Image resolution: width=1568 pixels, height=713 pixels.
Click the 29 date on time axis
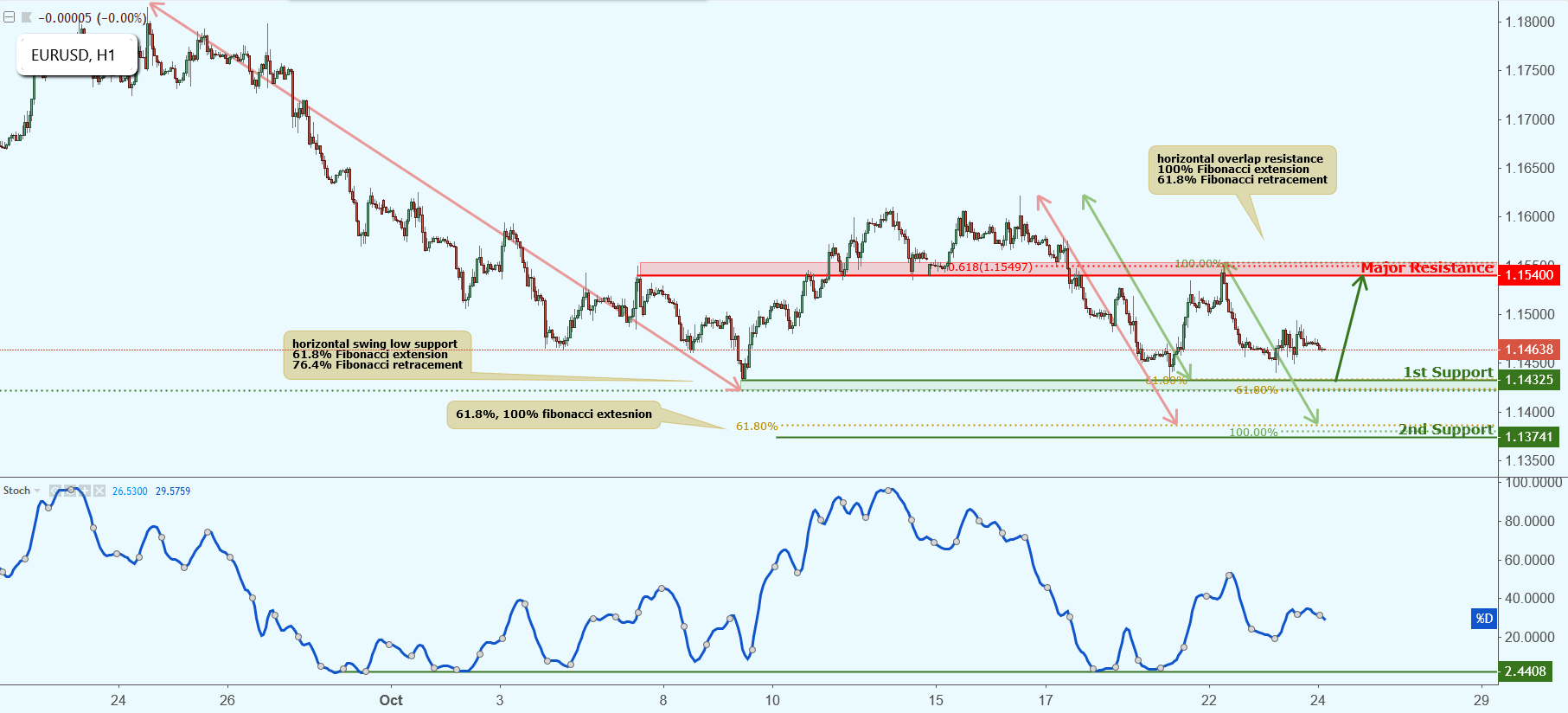[x=1482, y=700]
